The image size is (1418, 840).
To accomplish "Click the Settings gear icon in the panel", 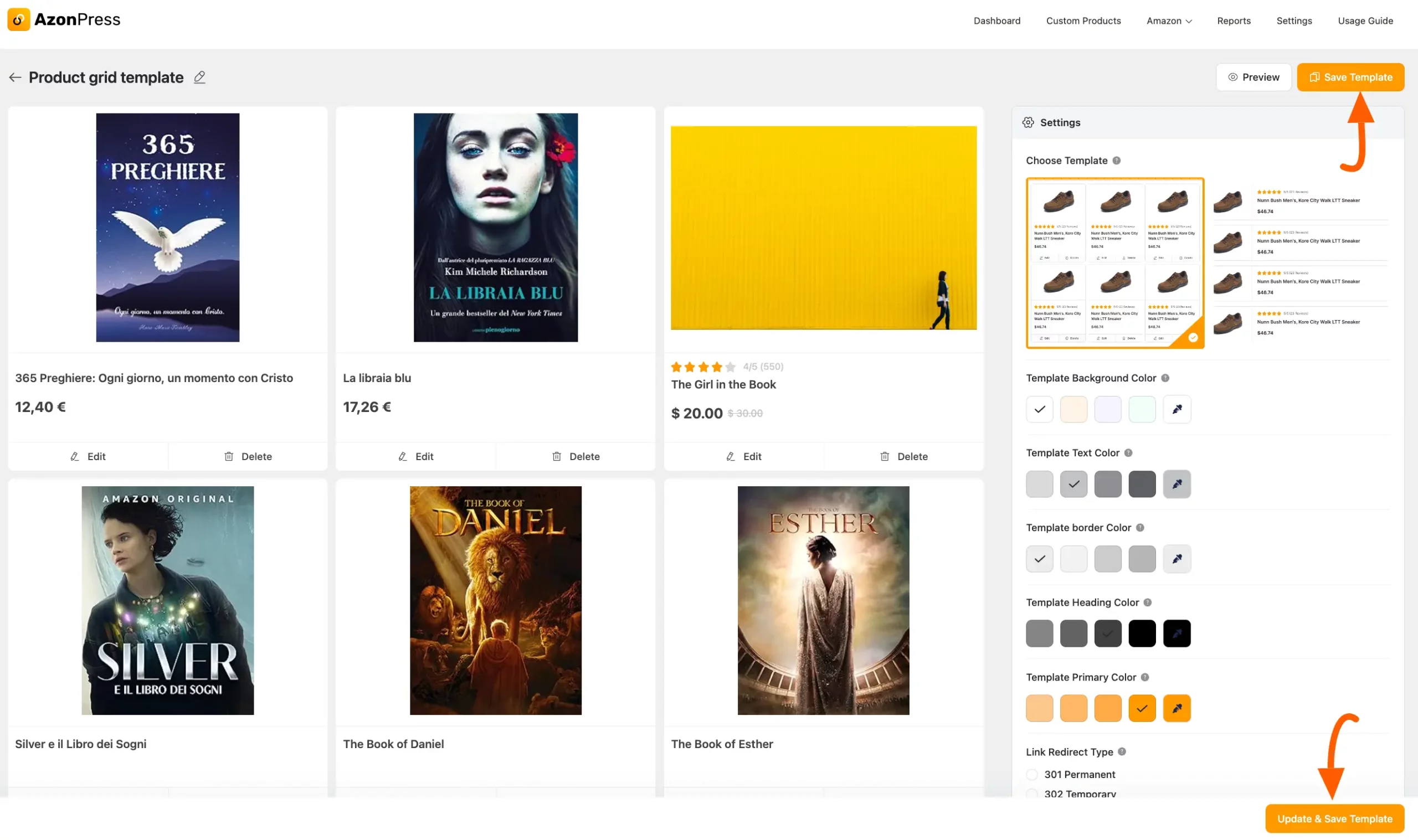I will pyautogui.click(x=1028, y=122).
